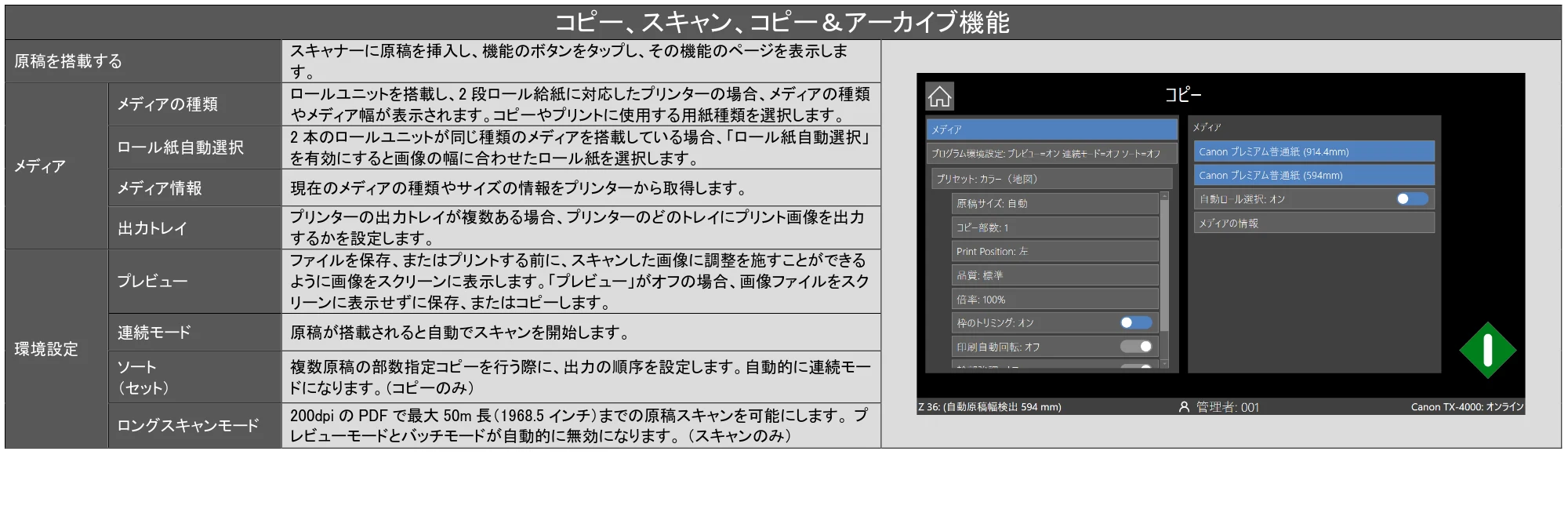
Task: Toggle the 枠のトリミング switch
Action: (1136, 322)
